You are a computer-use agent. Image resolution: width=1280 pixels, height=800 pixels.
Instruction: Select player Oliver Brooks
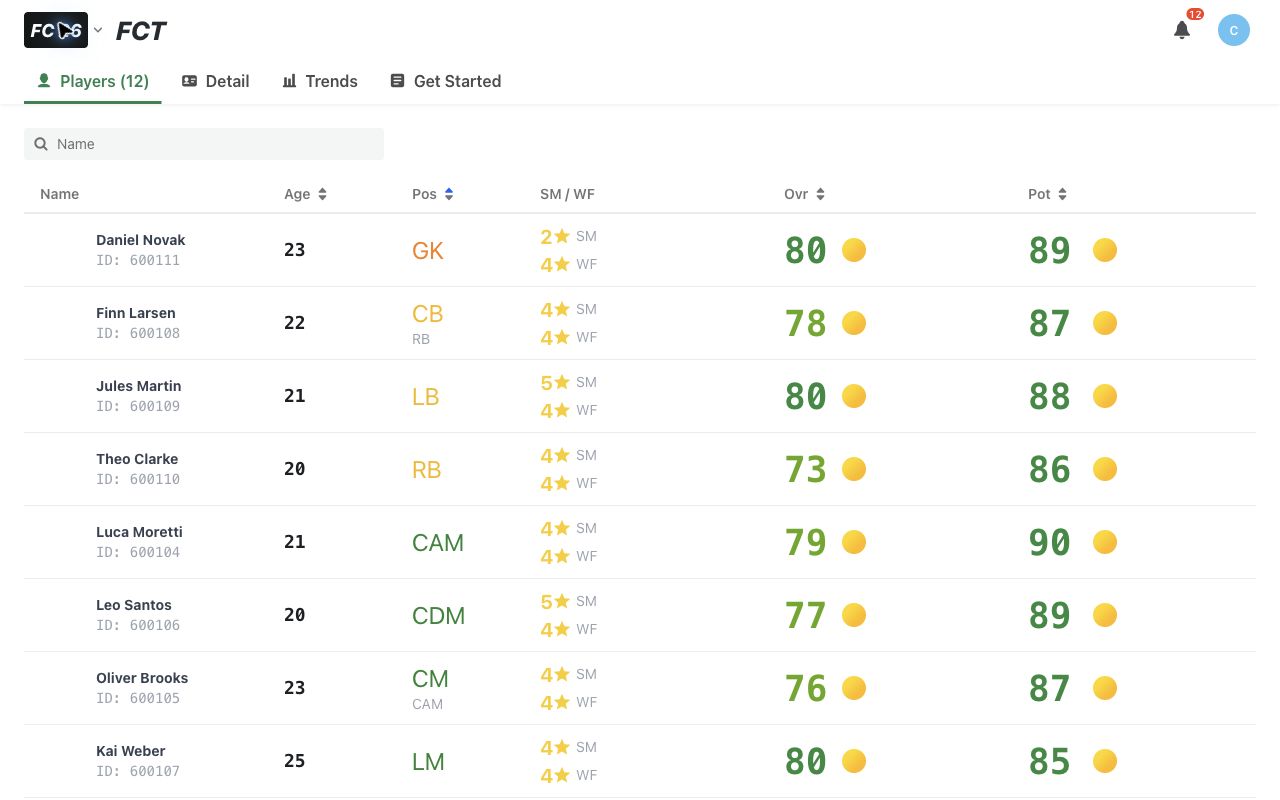(x=640, y=688)
